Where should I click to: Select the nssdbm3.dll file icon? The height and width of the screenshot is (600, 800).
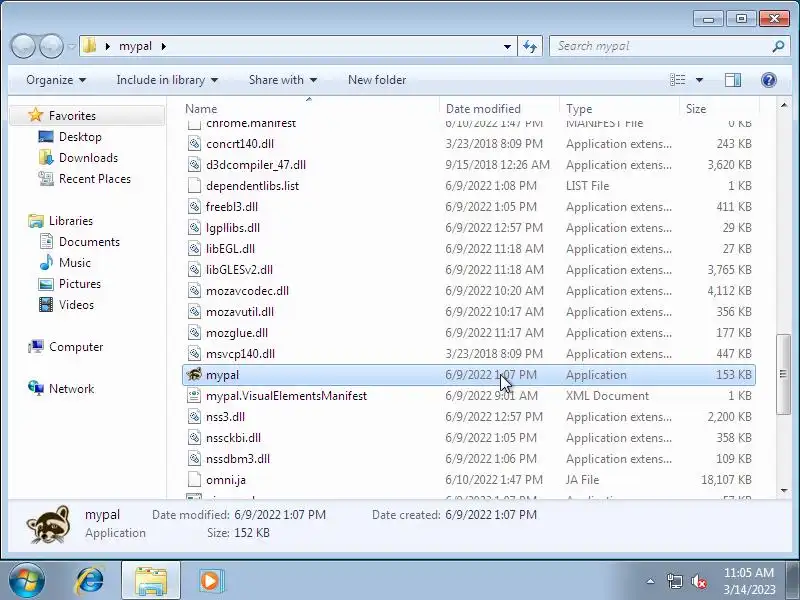pos(194,459)
